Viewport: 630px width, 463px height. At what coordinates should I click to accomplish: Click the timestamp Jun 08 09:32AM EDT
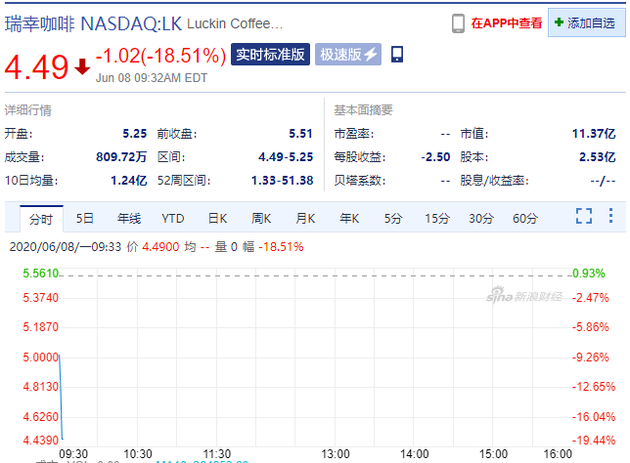(x=151, y=78)
